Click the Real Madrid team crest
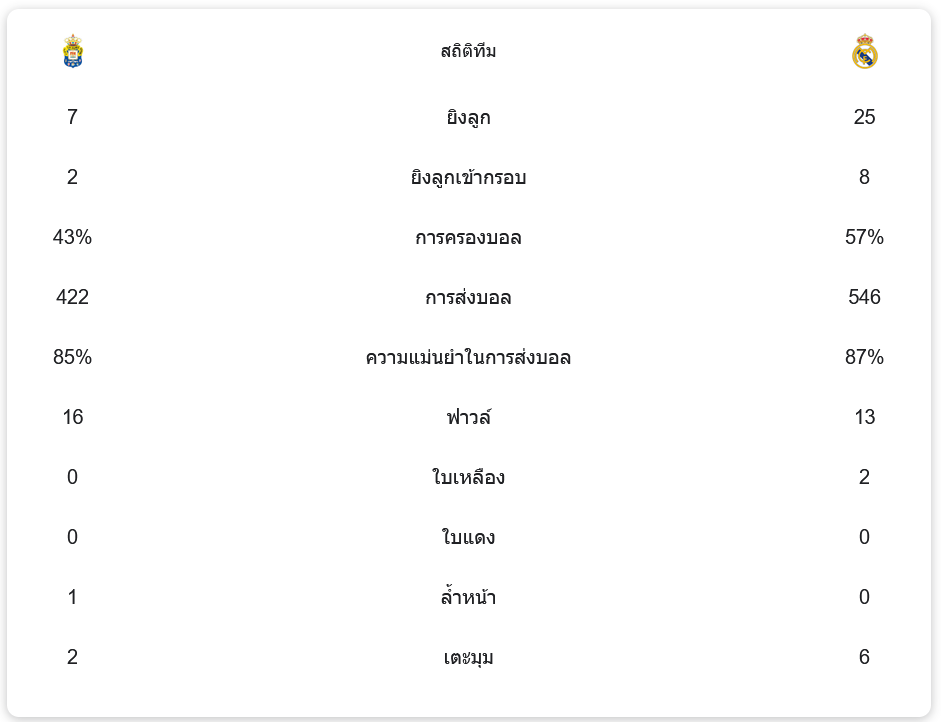Viewport: 941px width, 722px height. [x=864, y=51]
